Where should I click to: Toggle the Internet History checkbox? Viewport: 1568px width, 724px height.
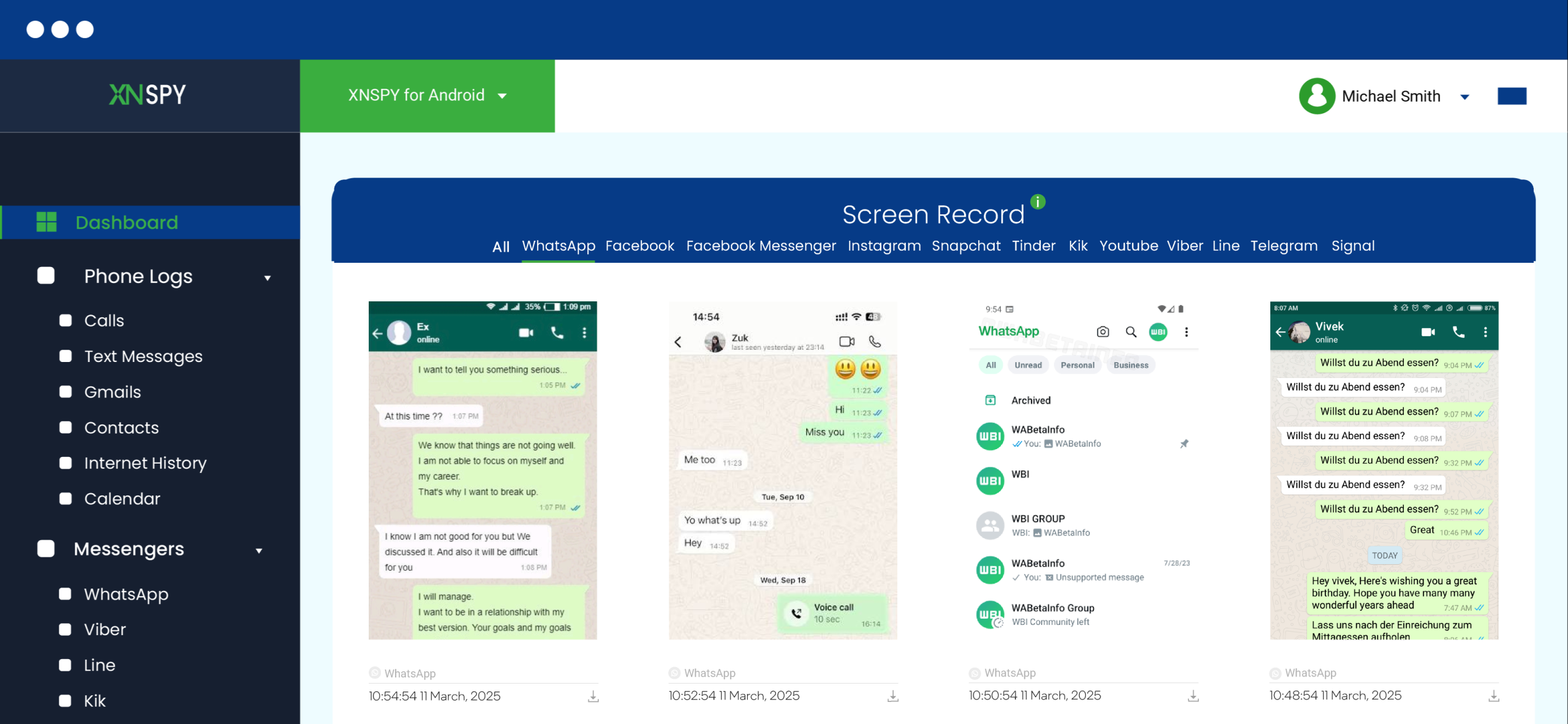click(x=66, y=462)
